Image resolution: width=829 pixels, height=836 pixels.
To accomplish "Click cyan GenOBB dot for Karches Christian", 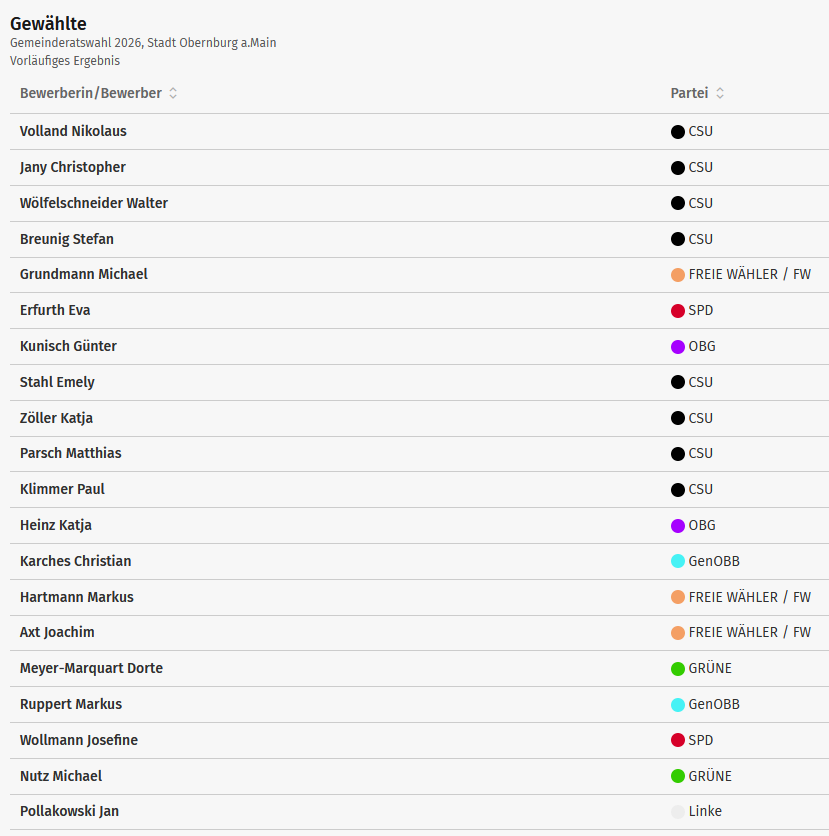I will coord(678,562).
